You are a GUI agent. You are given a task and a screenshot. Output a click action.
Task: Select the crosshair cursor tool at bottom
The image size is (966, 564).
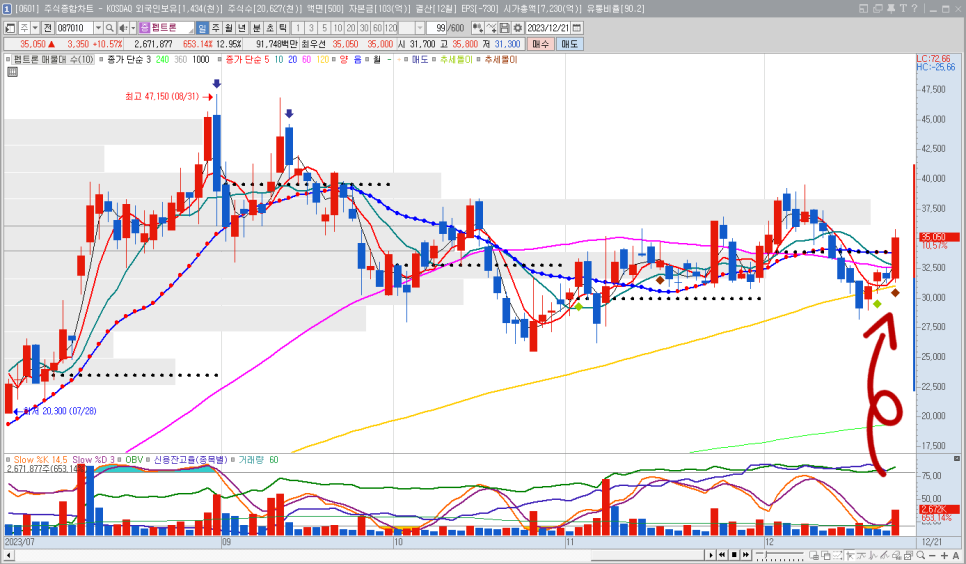[850, 555]
